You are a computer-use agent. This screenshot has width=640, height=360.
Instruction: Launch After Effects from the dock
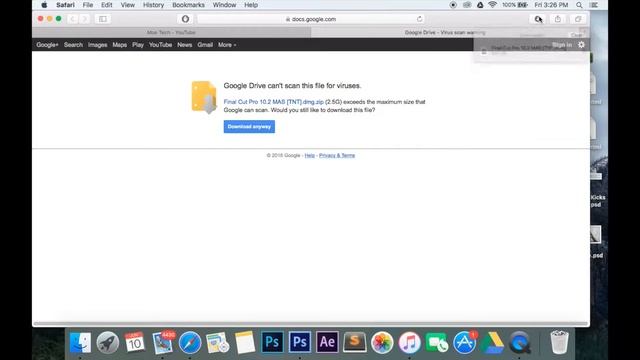327,342
